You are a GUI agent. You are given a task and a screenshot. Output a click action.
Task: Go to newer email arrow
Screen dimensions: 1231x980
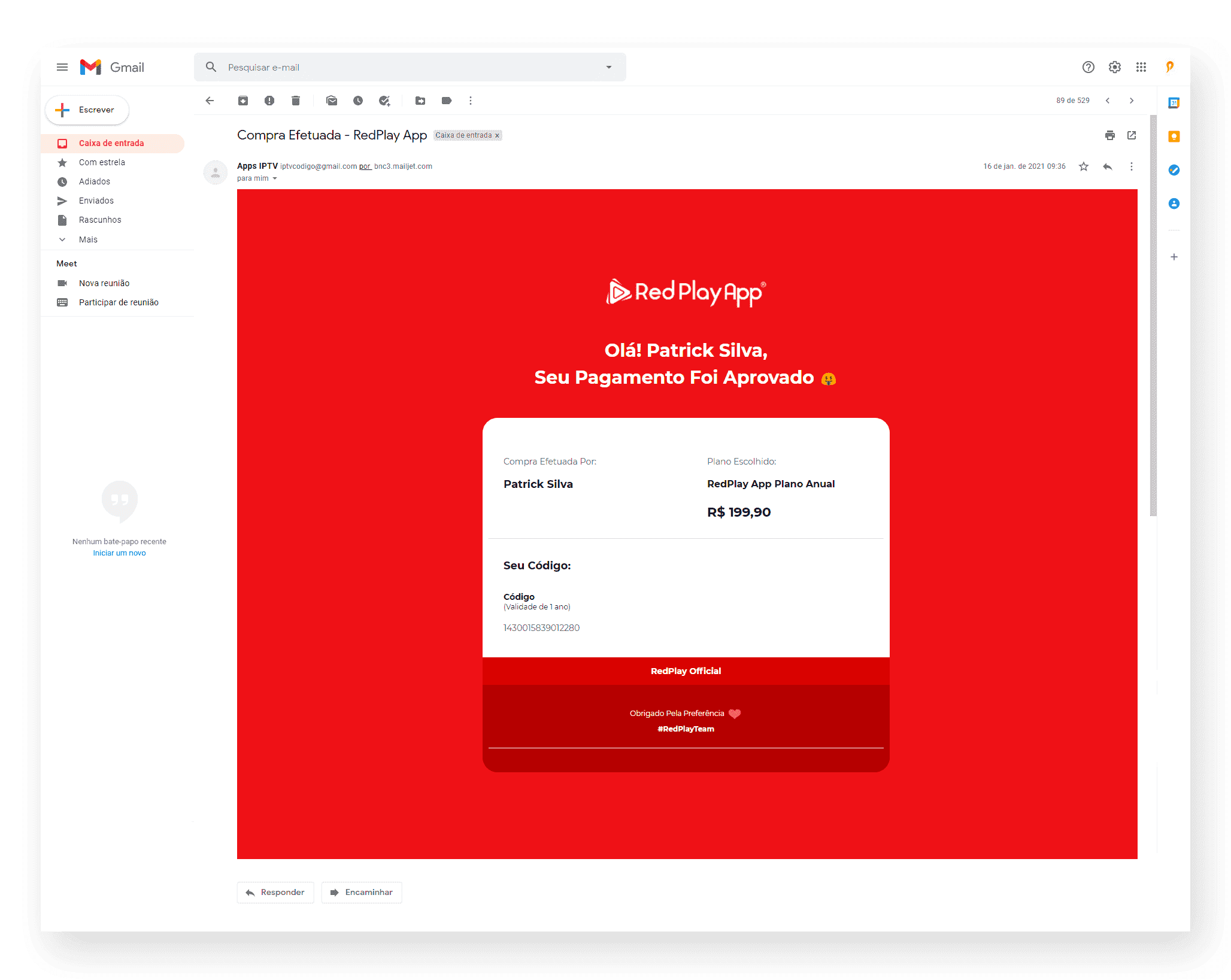pyautogui.click(x=1108, y=101)
